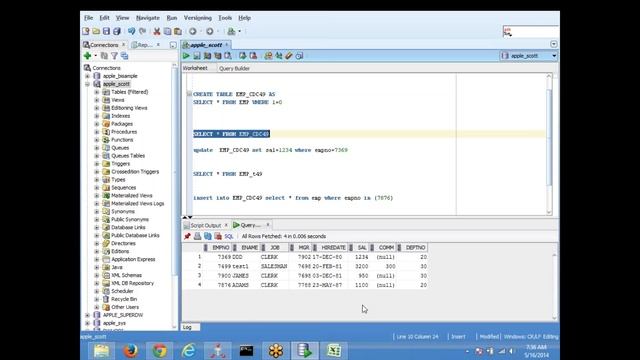Click the Rollback icon in worksheet toolbar
This screenshot has height=360, width=640.
click(253, 56)
